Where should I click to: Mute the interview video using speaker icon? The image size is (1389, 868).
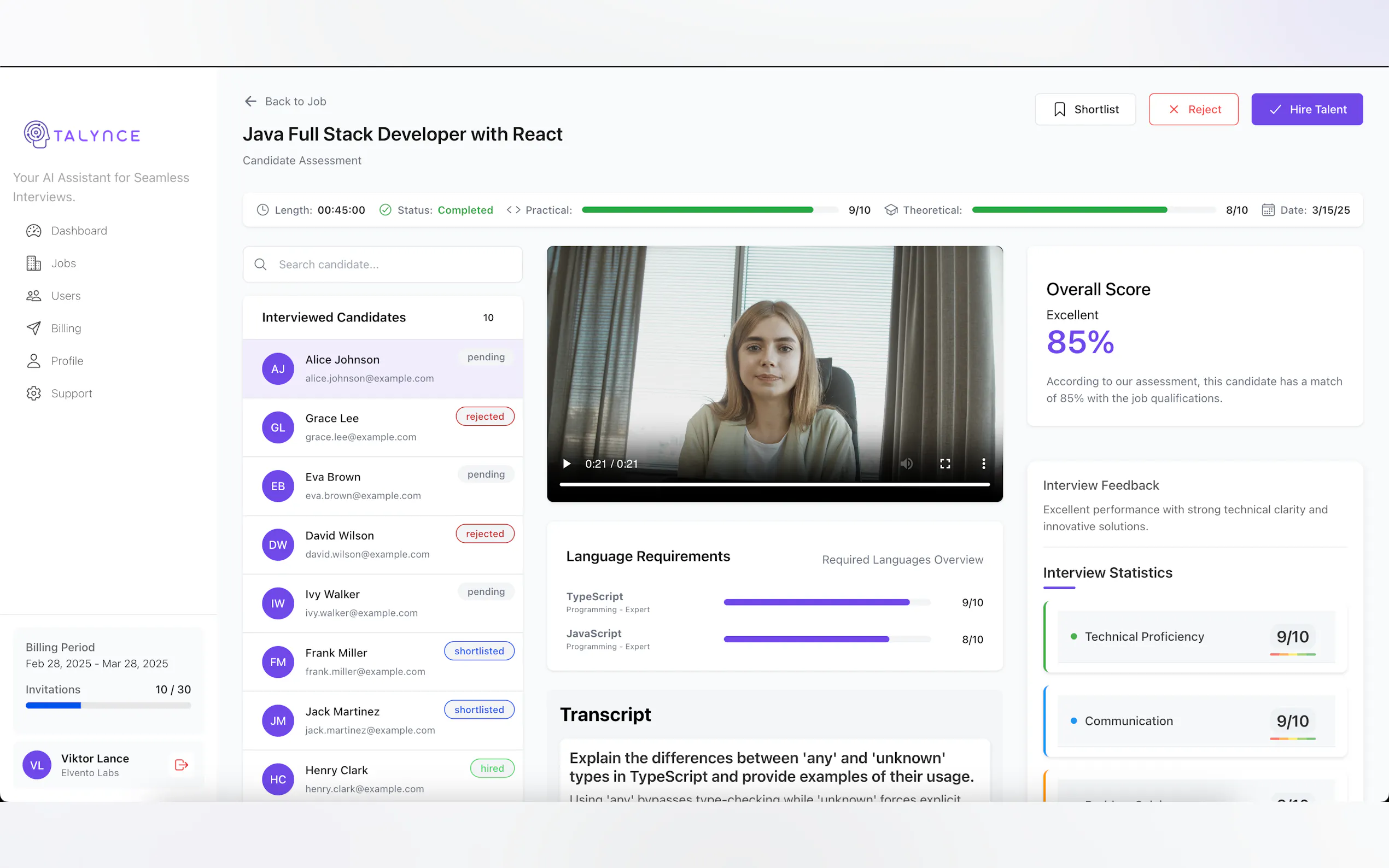(x=906, y=464)
